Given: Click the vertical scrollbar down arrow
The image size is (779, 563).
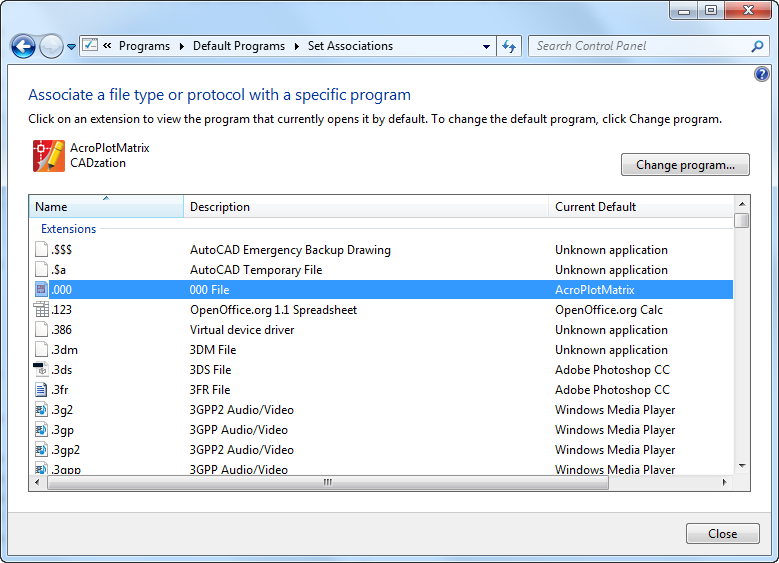Looking at the screenshot, I should click(x=742, y=466).
